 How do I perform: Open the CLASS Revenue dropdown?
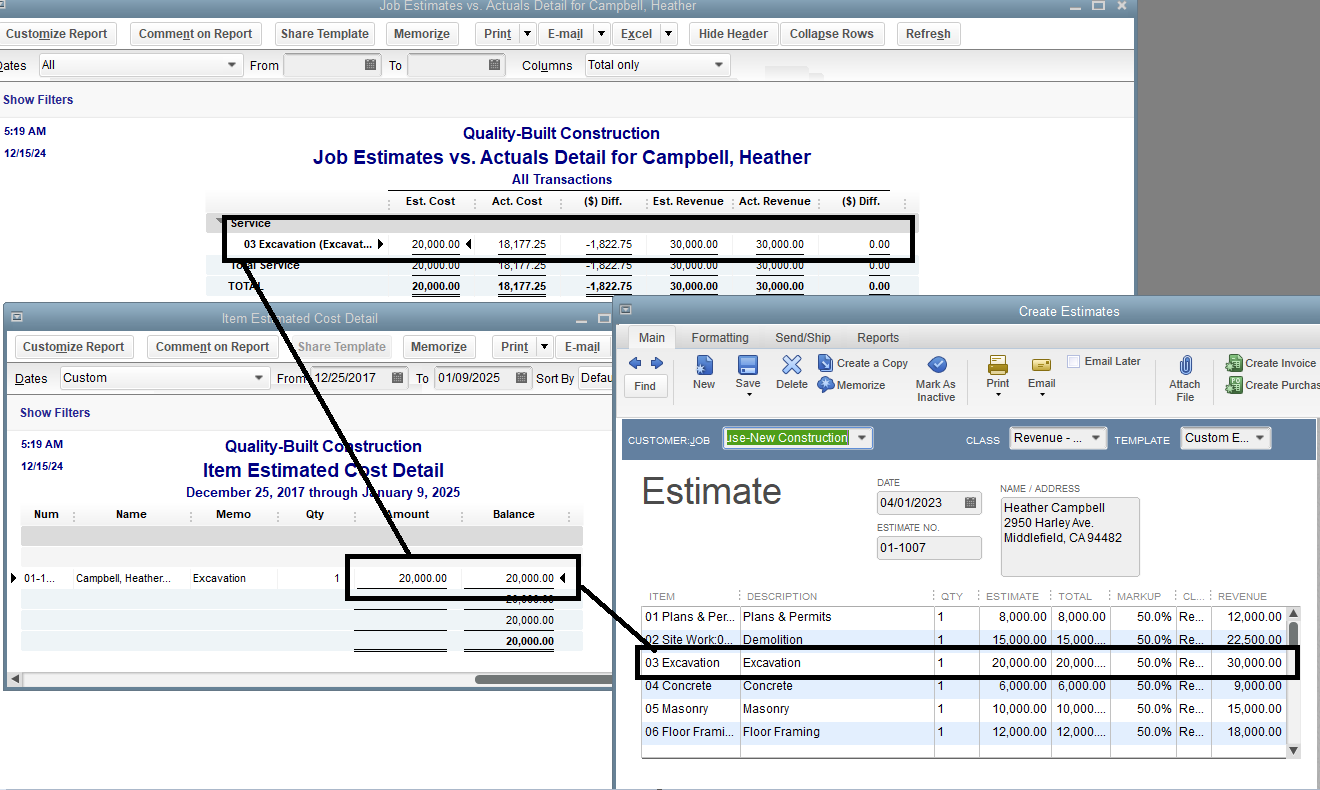(1094, 437)
